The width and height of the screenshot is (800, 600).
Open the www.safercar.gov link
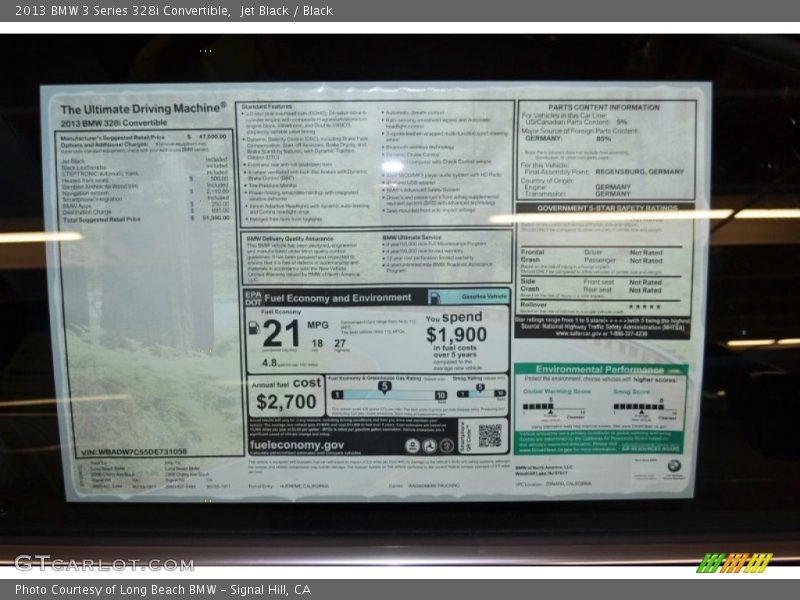click(577, 333)
